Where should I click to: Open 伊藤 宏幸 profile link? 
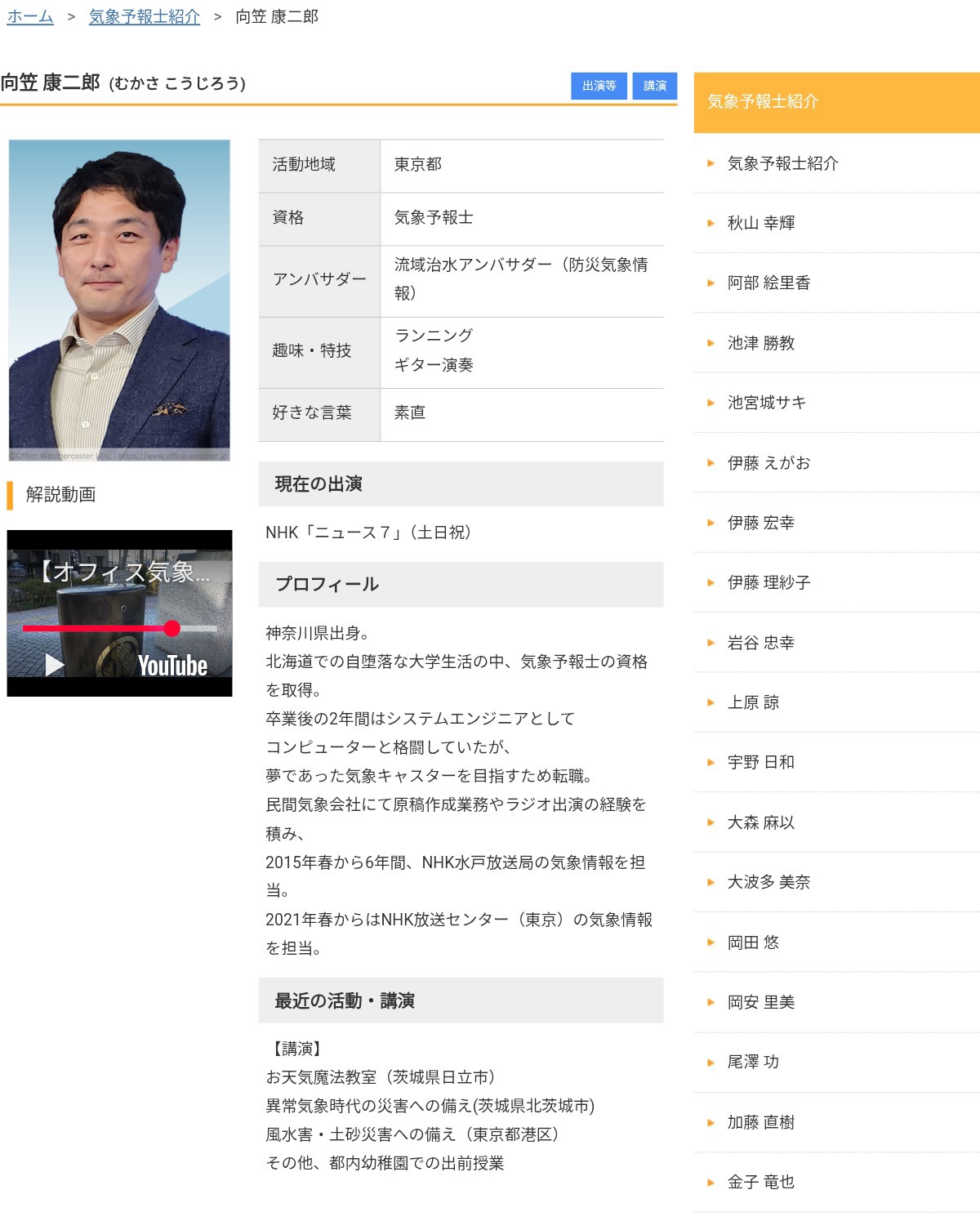pyautogui.click(x=761, y=523)
